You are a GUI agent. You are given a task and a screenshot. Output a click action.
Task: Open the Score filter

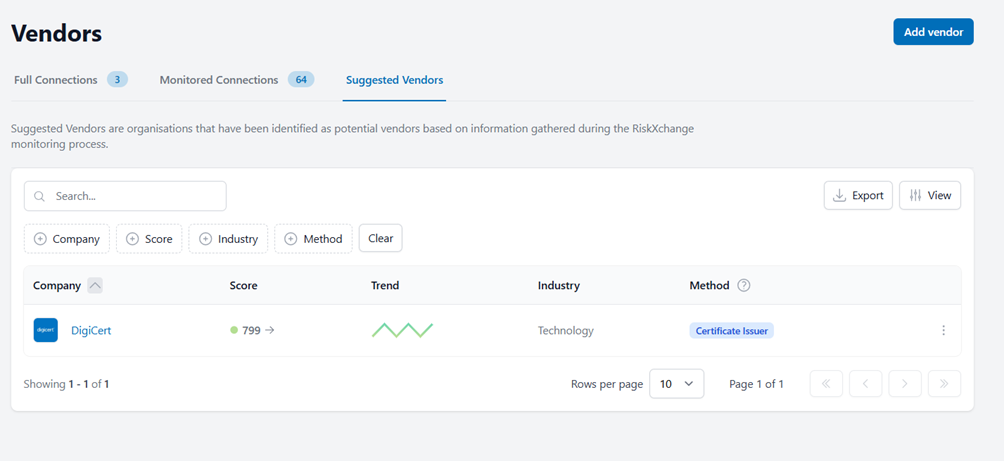(x=149, y=239)
